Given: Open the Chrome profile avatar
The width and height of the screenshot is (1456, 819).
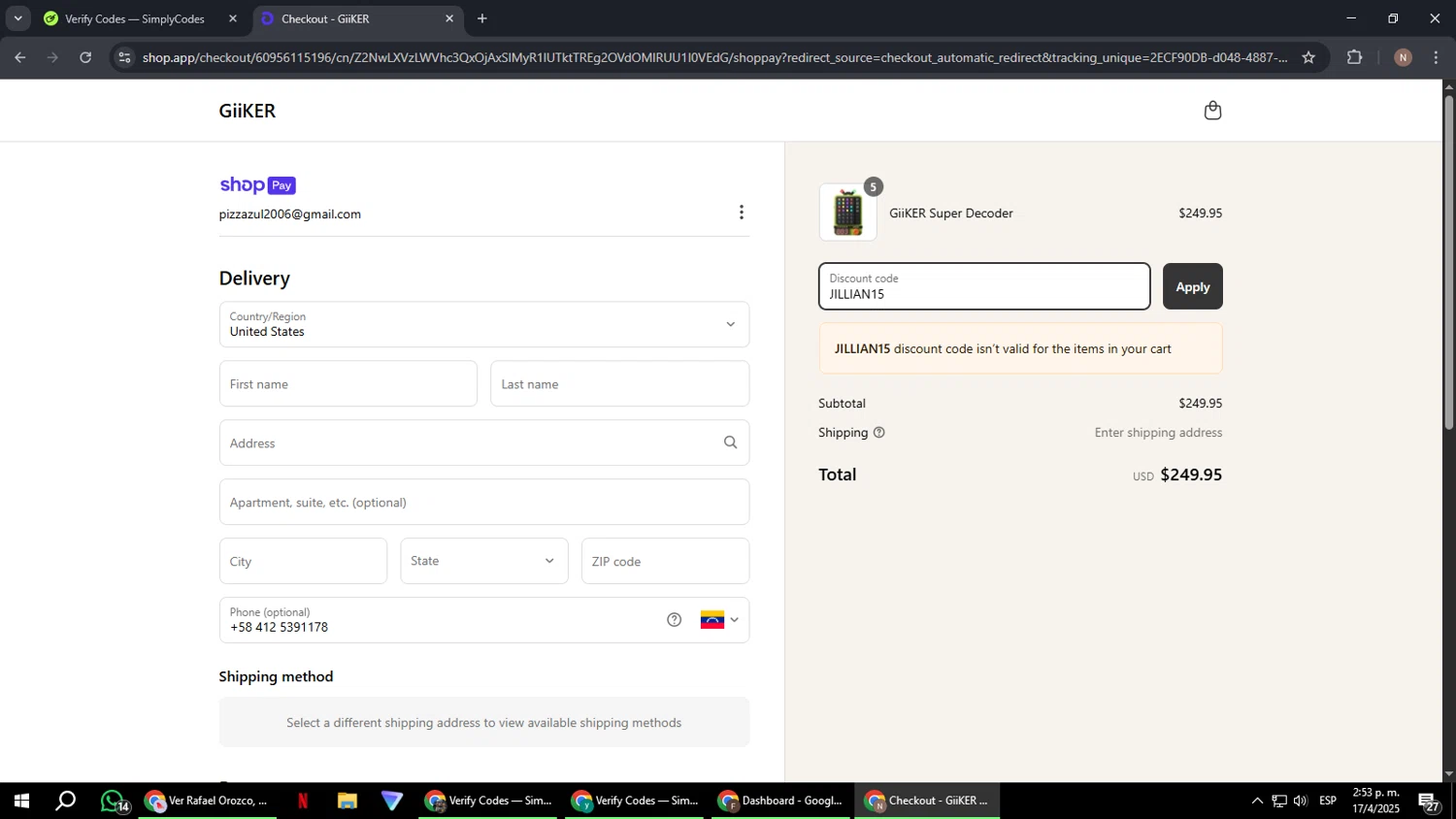Looking at the screenshot, I should [1403, 58].
